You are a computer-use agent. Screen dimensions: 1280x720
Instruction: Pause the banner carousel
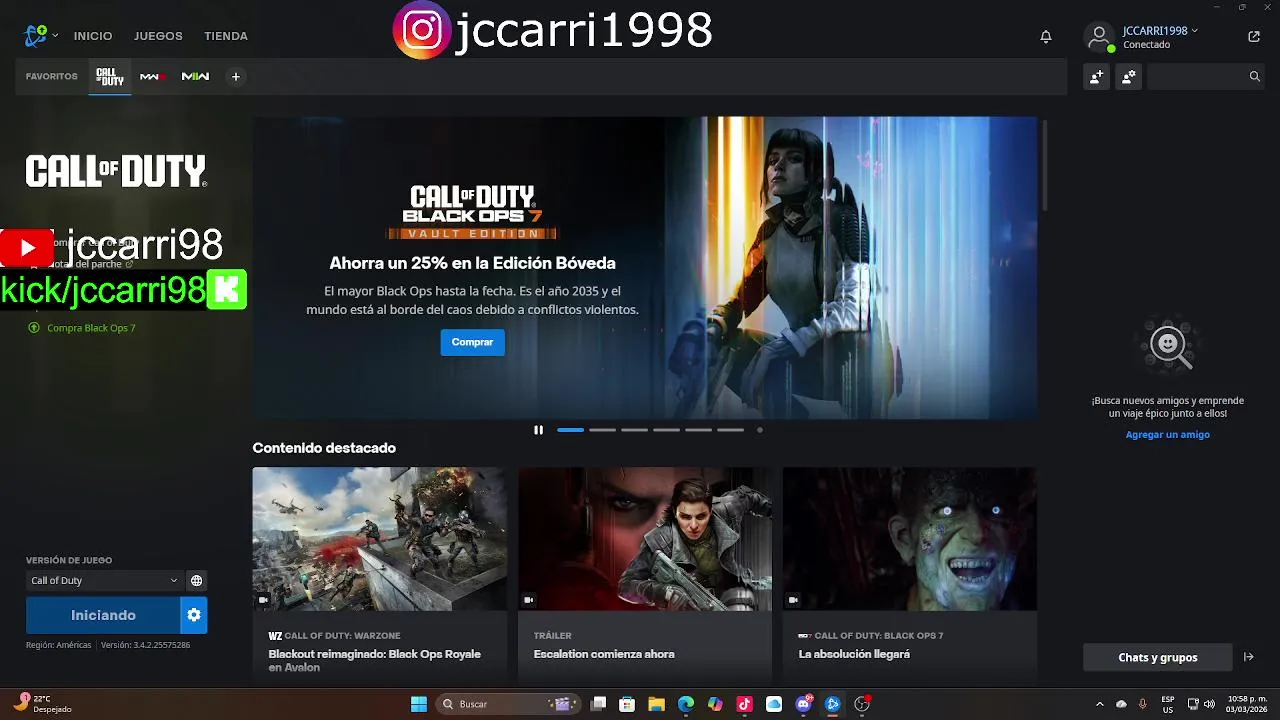coord(538,430)
